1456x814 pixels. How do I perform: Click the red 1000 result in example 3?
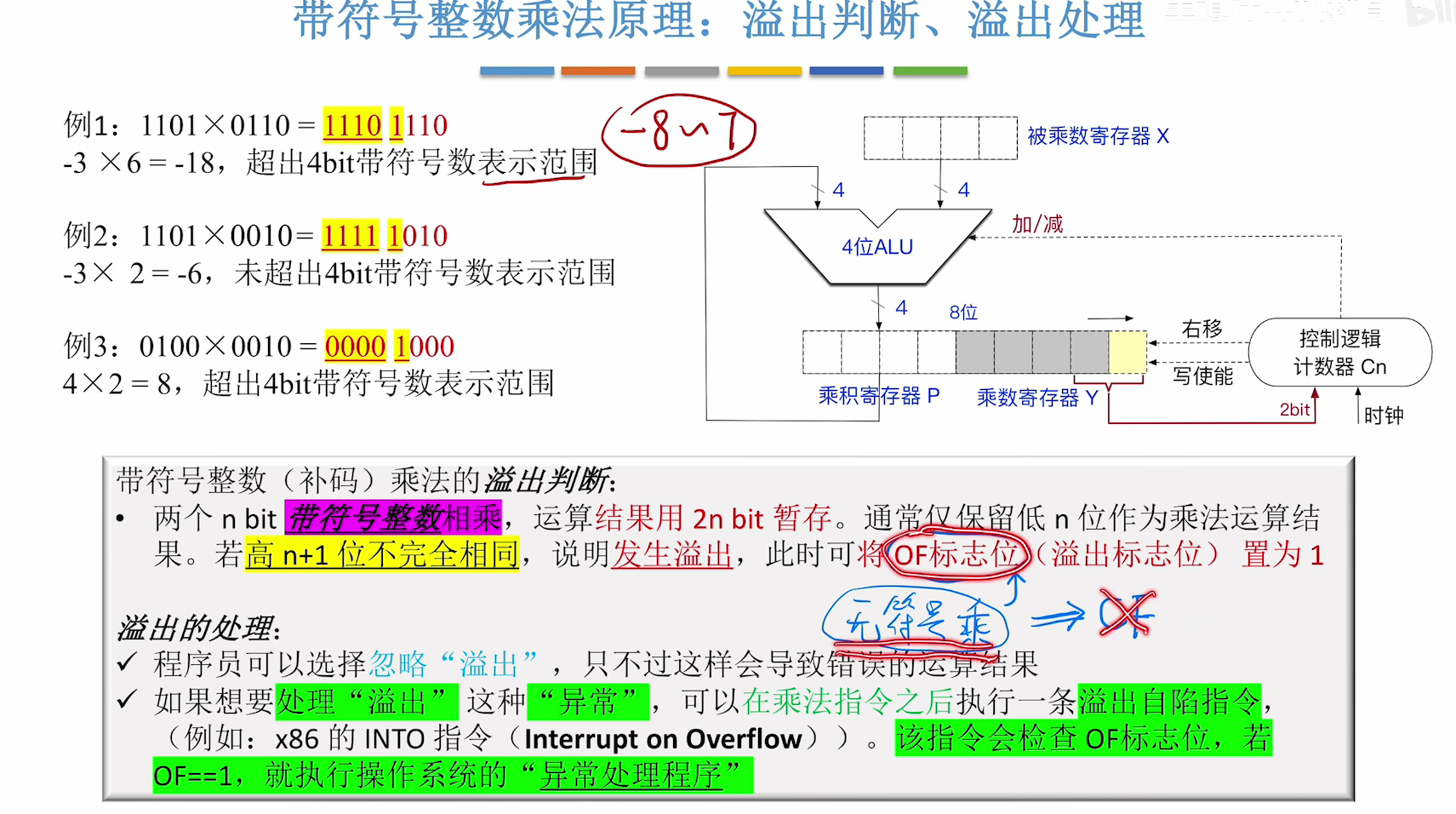[424, 347]
